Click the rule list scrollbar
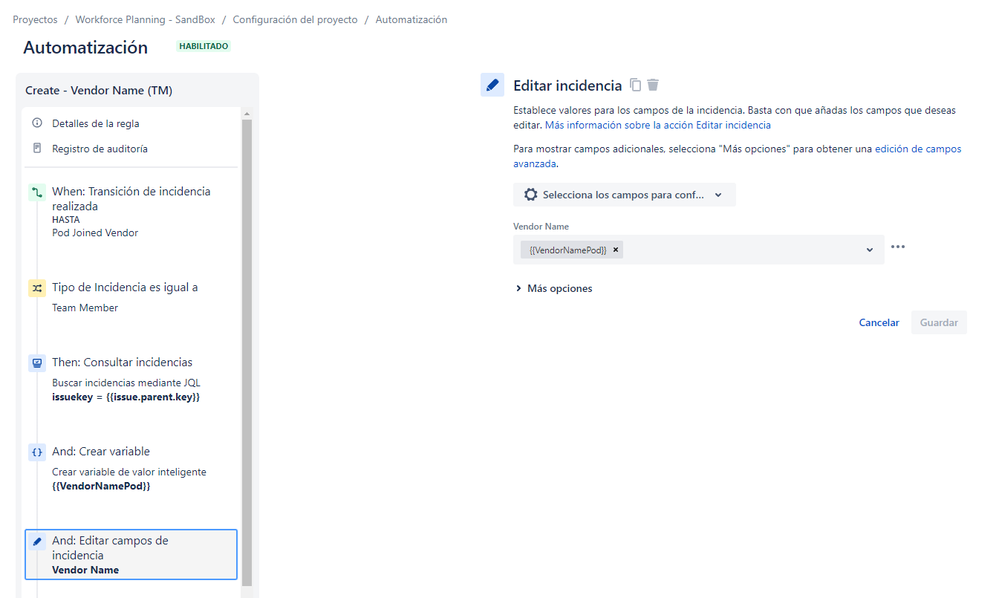Screen dimensions: 999x598 [x=247, y=352]
